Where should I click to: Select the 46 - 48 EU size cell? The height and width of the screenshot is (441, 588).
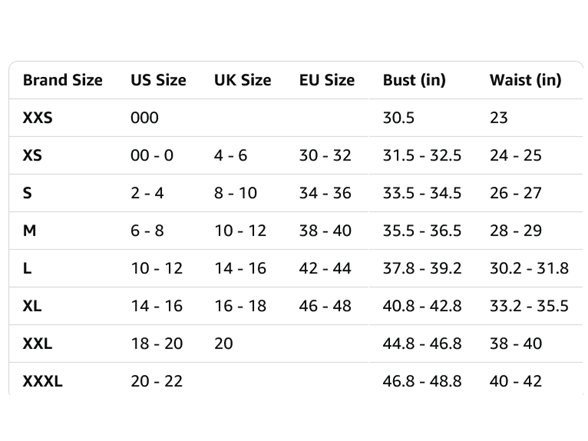click(325, 306)
